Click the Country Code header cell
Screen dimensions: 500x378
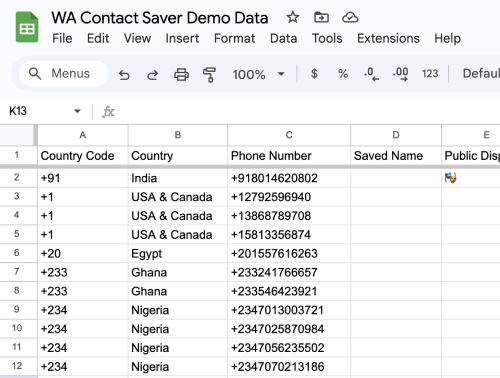click(83, 156)
